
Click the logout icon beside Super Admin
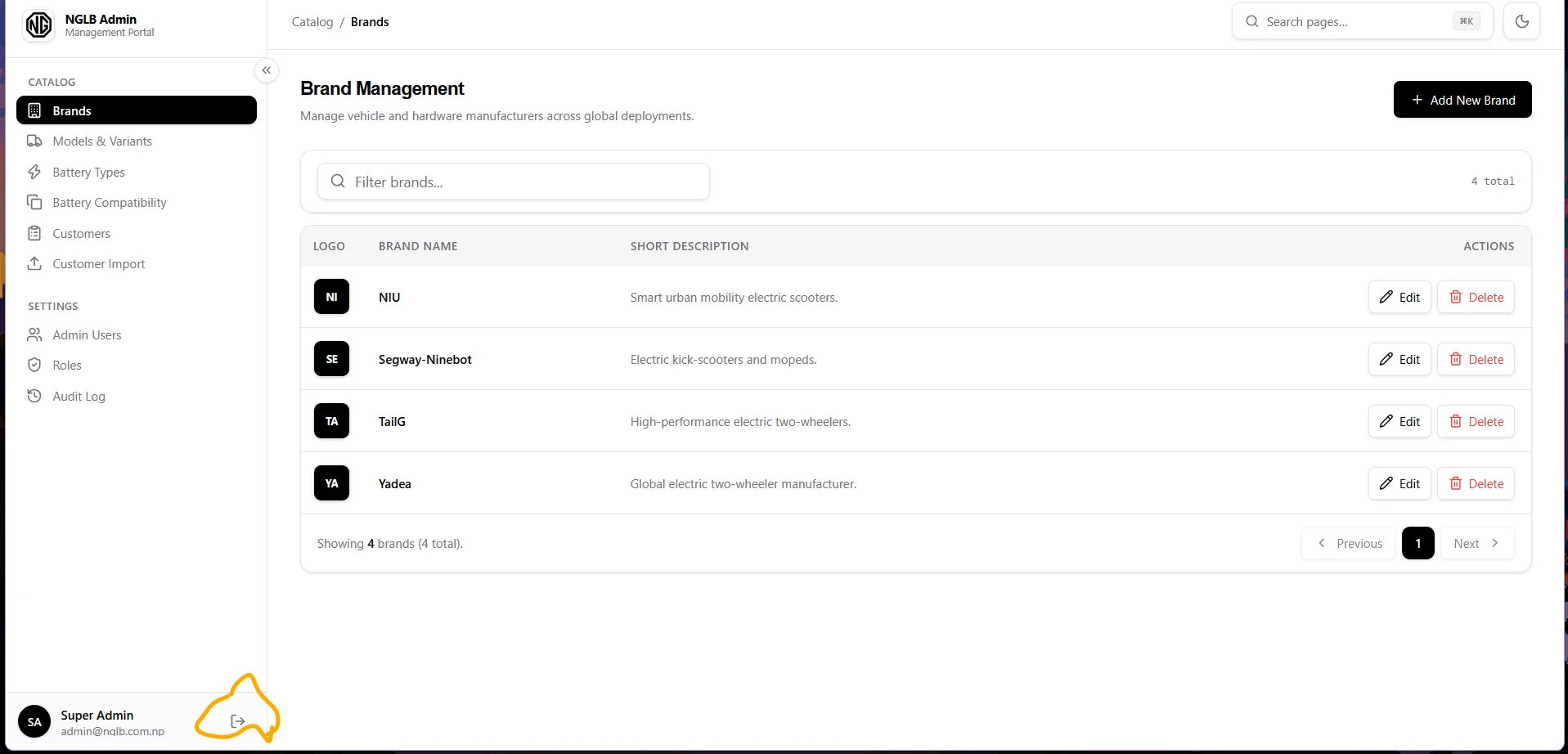click(x=238, y=721)
